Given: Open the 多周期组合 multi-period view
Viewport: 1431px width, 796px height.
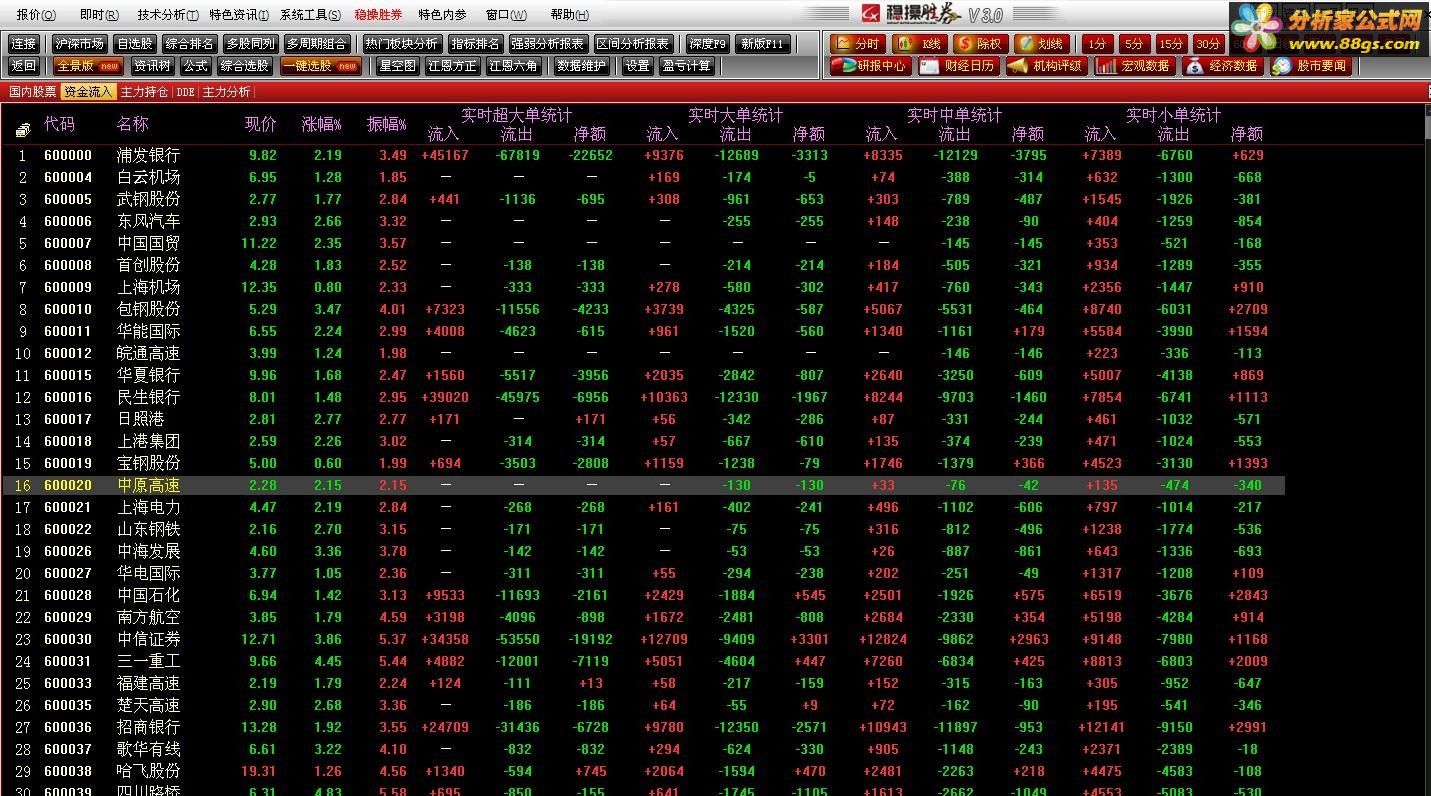Looking at the screenshot, I should (316, 44).
